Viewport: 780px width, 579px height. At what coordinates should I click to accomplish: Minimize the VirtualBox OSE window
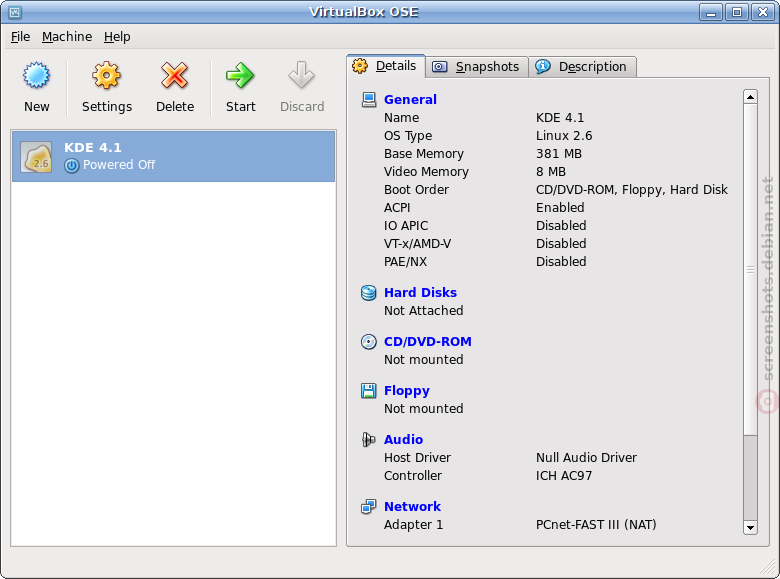point(711,12)
